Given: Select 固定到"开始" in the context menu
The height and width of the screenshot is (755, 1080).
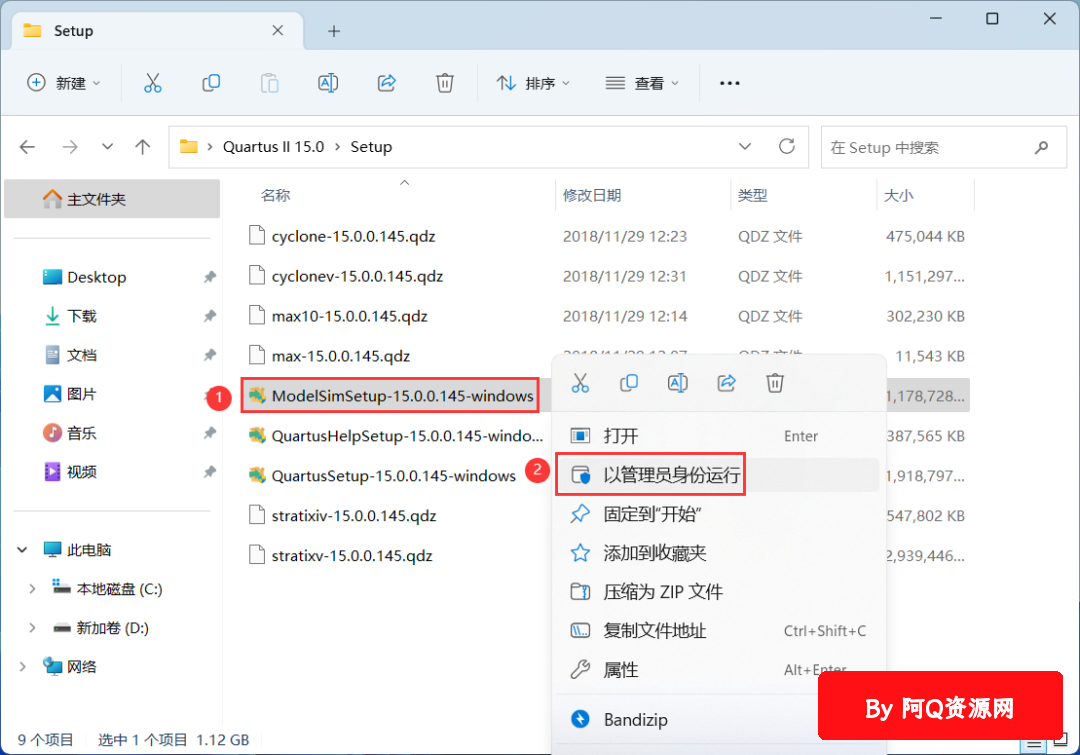Looking at the screenshot, I should 718,514.
